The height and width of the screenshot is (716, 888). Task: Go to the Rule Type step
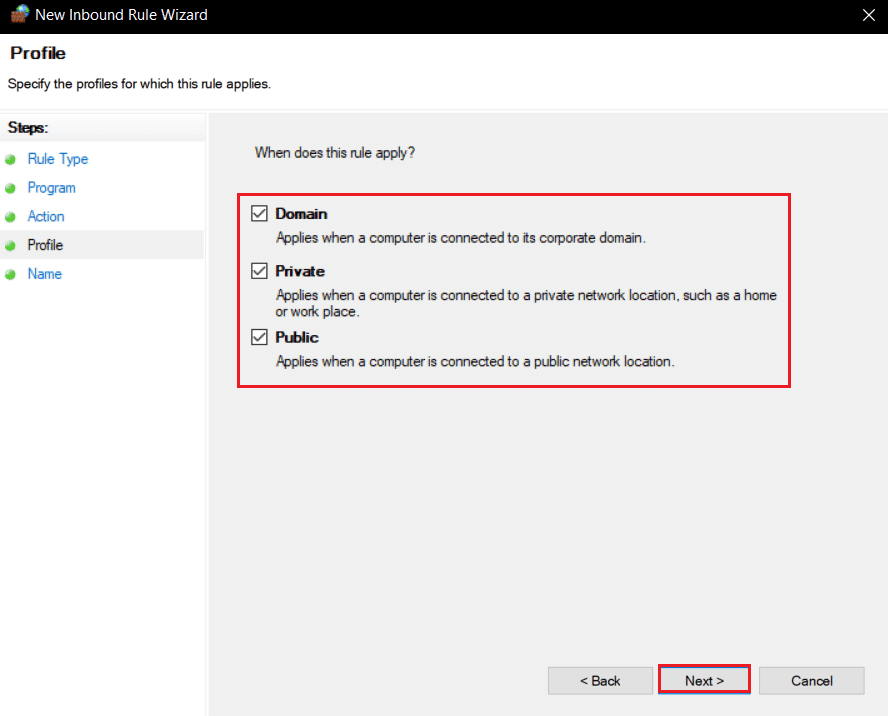coord(58,159)
